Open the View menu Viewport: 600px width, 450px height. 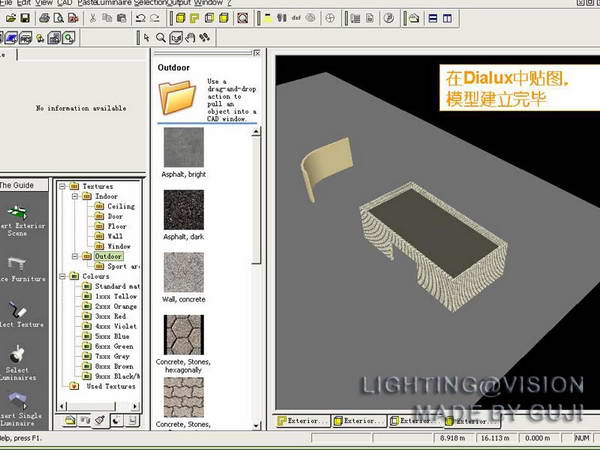click(44, 3)
